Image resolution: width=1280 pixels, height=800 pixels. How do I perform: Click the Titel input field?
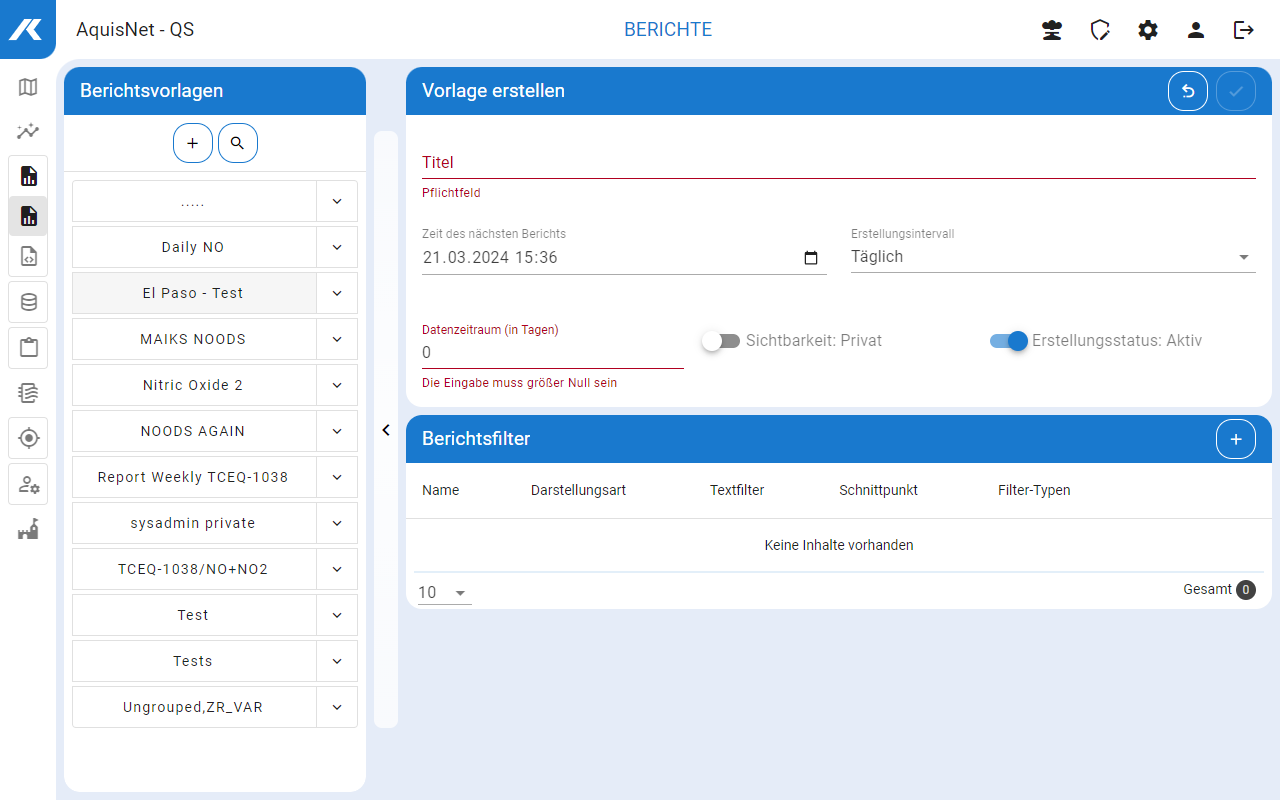coord(838,162)
